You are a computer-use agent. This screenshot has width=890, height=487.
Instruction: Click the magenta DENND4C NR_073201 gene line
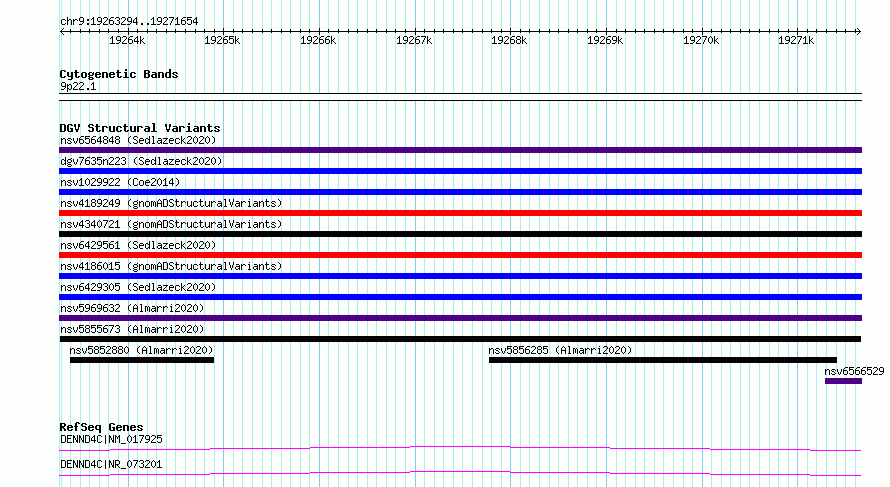[x=460, y=473]
